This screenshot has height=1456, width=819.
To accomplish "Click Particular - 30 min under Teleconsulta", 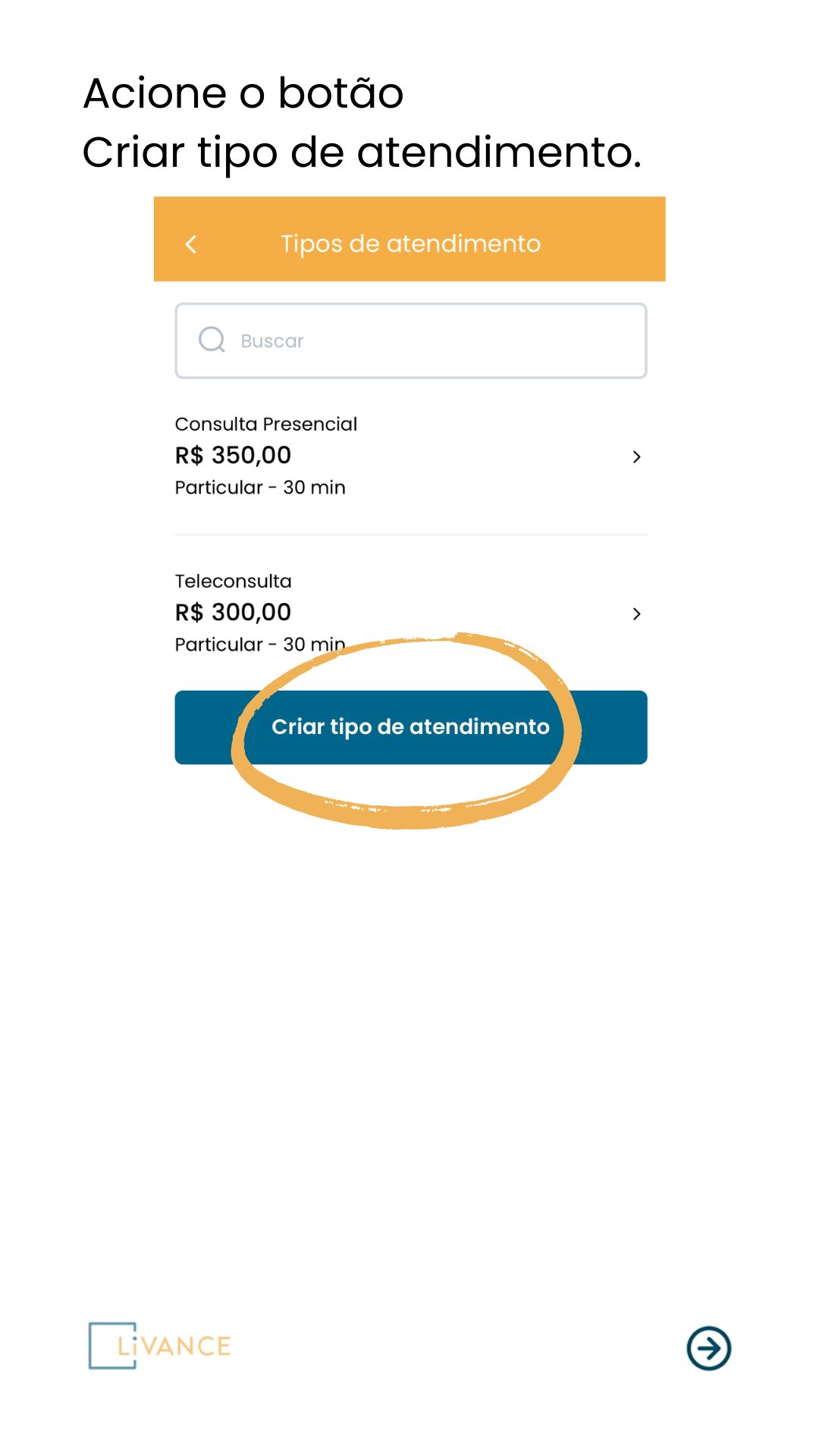I will click(x=260, y=645).
